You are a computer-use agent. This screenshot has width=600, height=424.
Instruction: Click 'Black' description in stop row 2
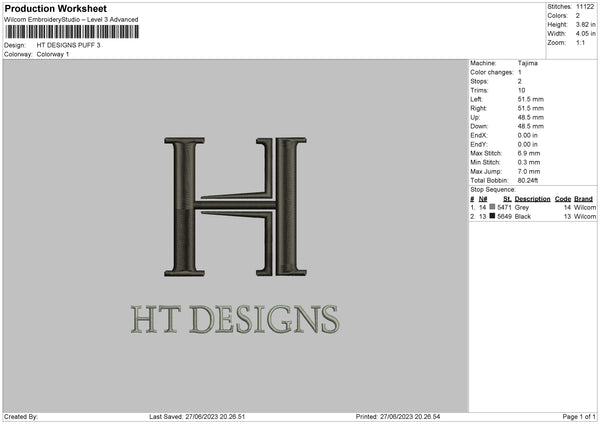tap(523, 217)
